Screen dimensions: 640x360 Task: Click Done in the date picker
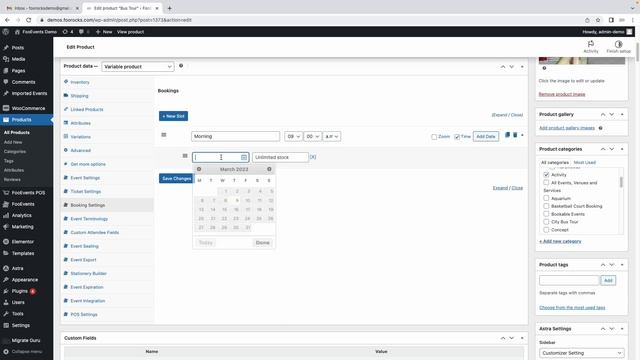click(262, 242)
